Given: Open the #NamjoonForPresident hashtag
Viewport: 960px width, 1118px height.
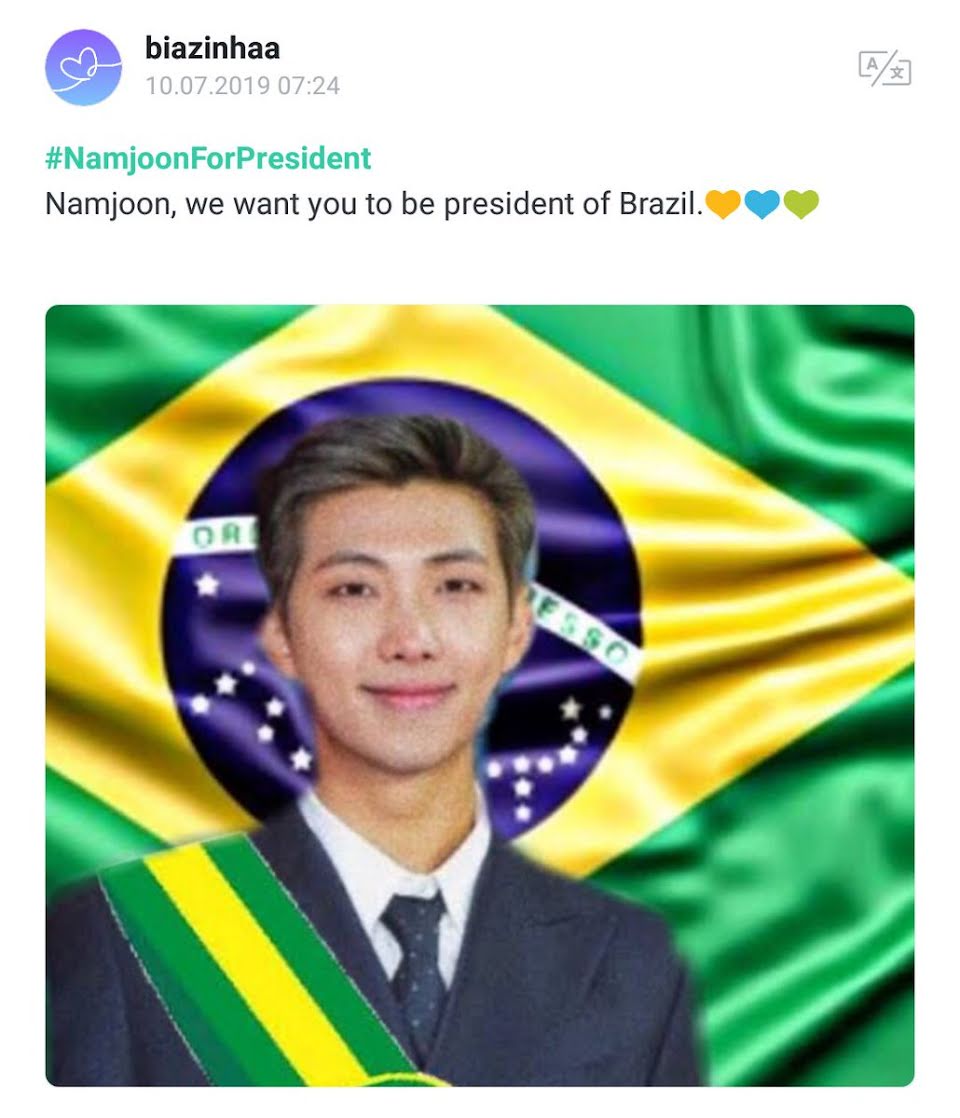Looking at the screenshot, I should [x=208, y=158].
